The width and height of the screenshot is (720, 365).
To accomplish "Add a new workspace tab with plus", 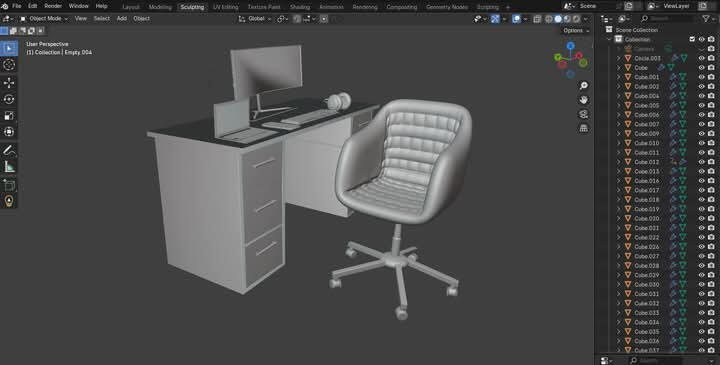I will pyautogui.click(x=507, y=7).
